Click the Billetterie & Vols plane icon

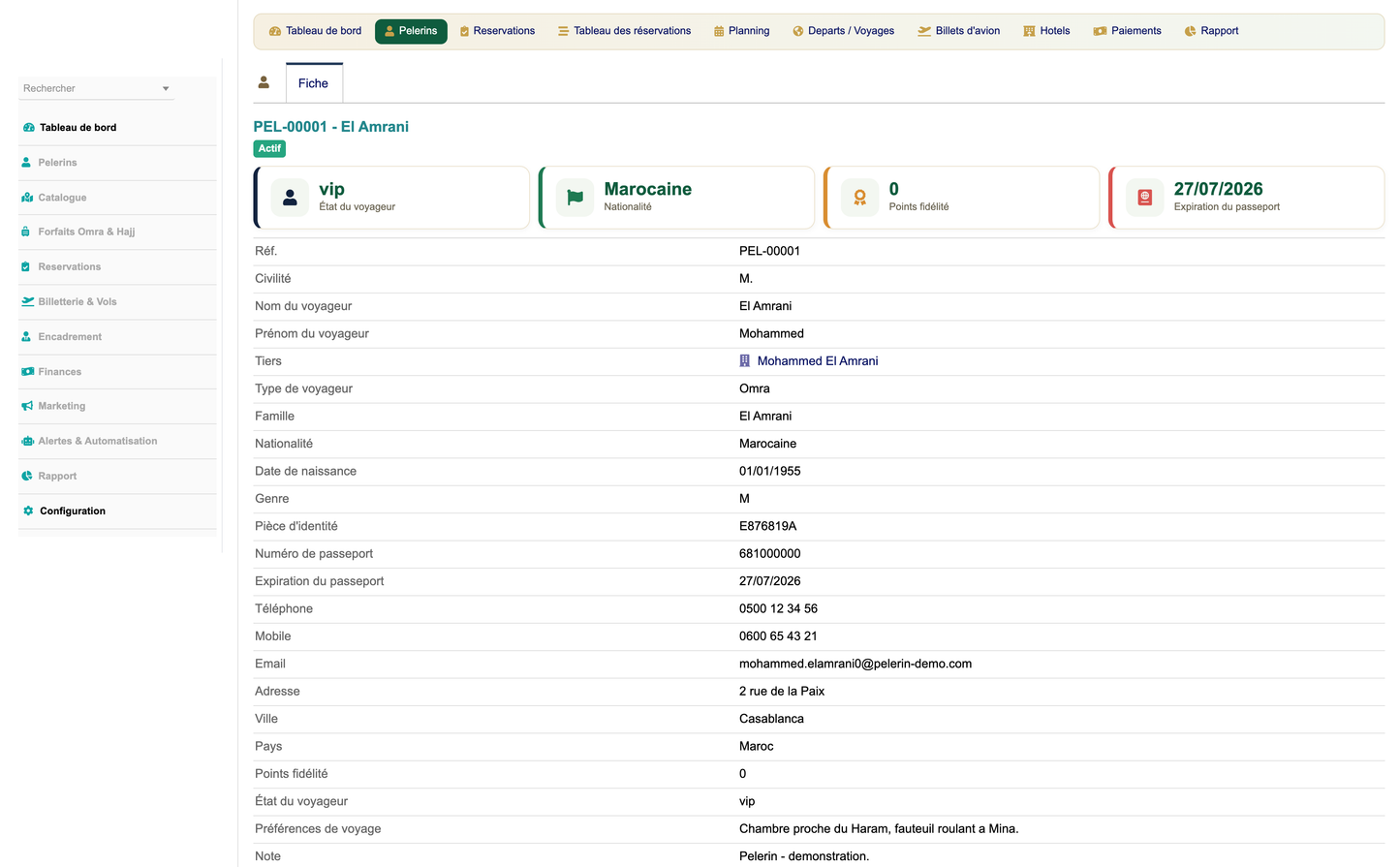coord(27,301)
